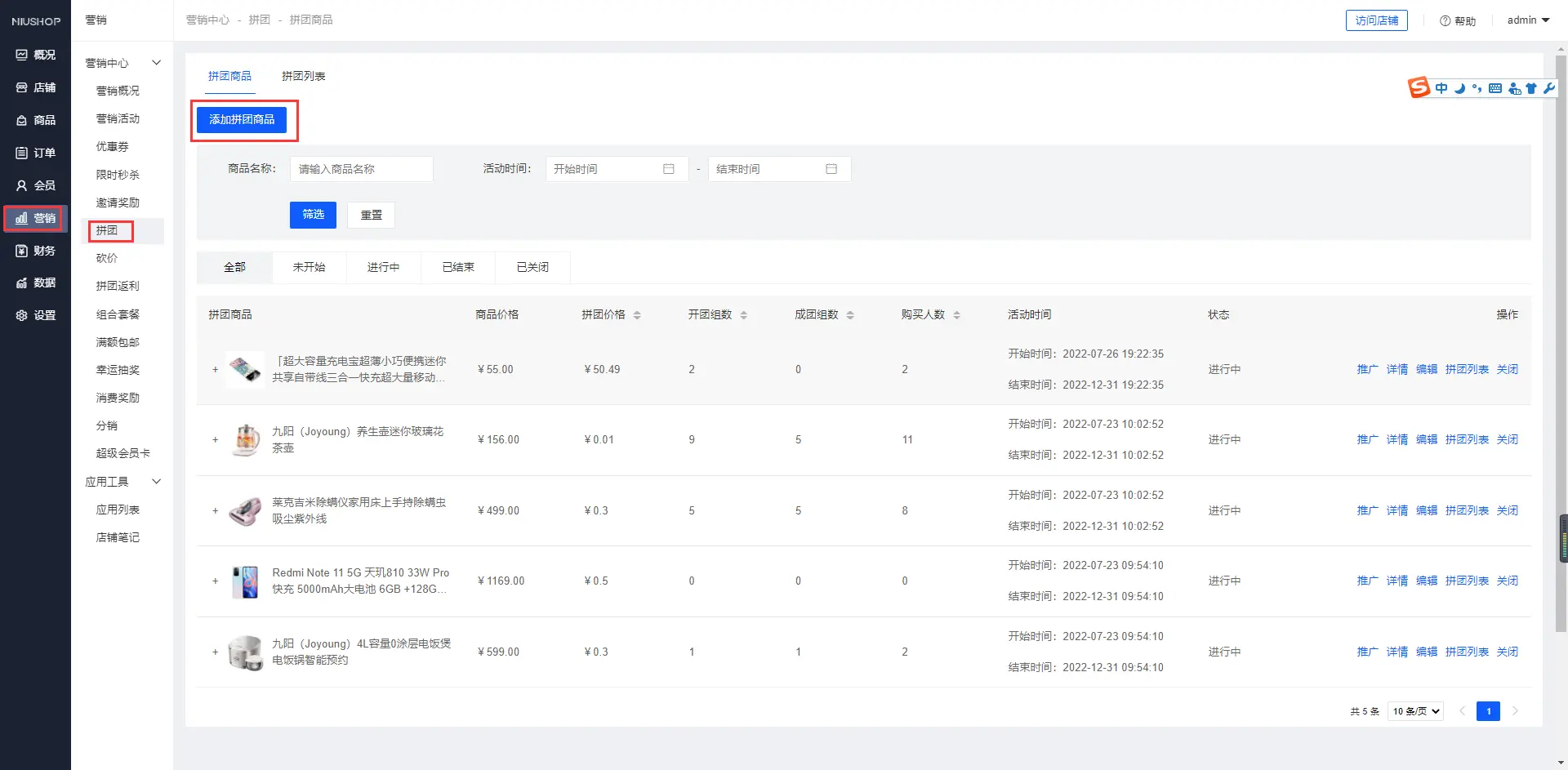Image resolution: width=1568 pixels, height=770 pixels.
Task: Switch to the 拼团列表 tab
Action: (303, 76)
